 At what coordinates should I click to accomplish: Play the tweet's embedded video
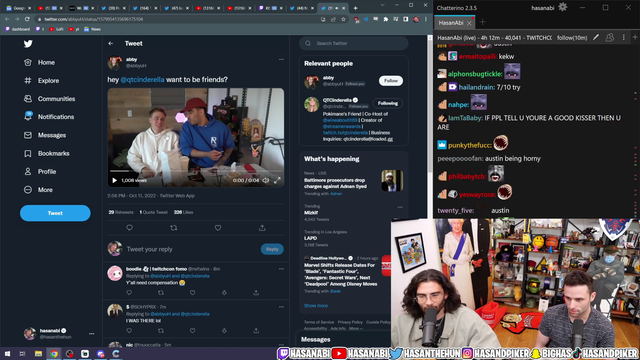click(x=115, y=180)
